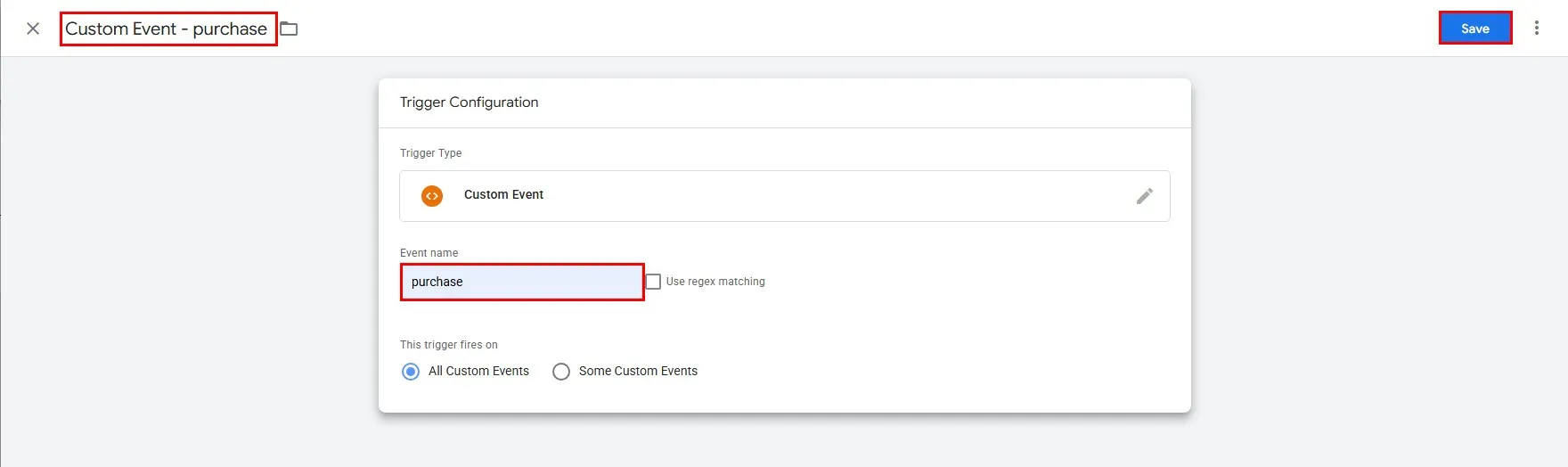Image resolution: width=1568 pixels, height=467 pixels.
Task: Focus the Event name field containing 'purchase'
Action: [x=521, y=282]
